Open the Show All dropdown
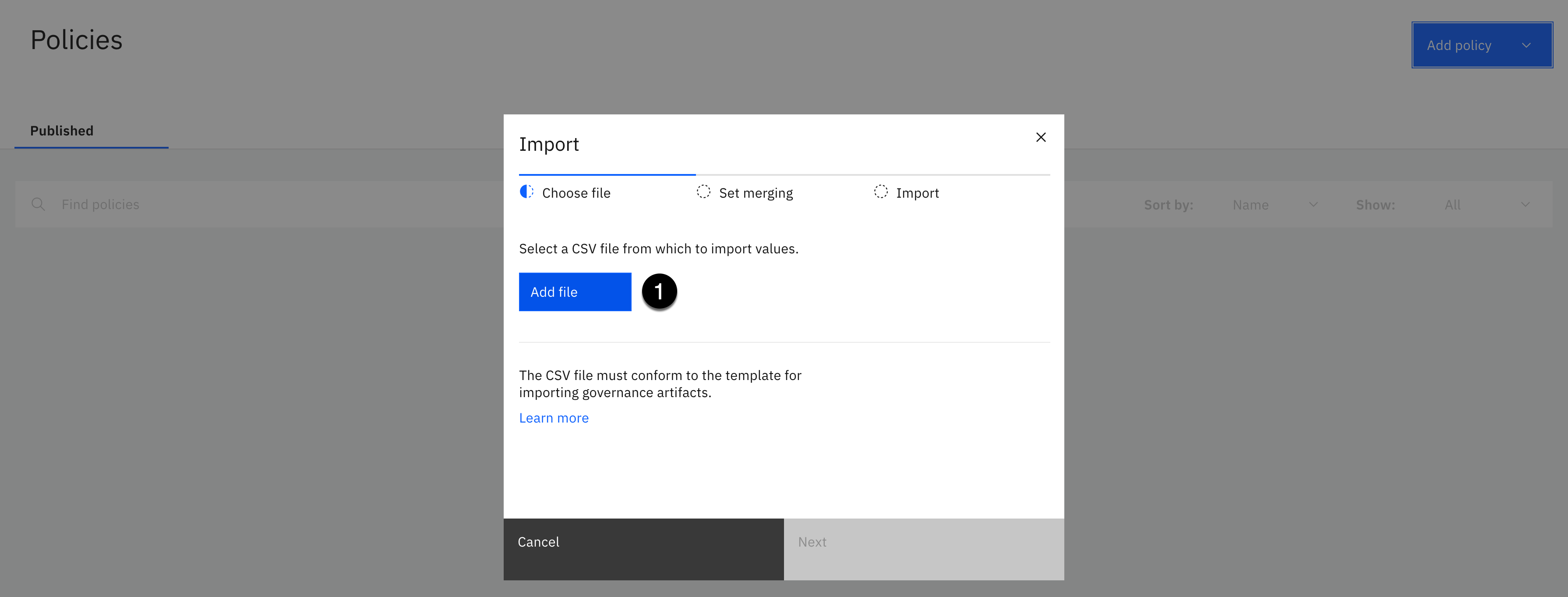This screenshot has height=597, width=1568. (x=1486, y=205)
